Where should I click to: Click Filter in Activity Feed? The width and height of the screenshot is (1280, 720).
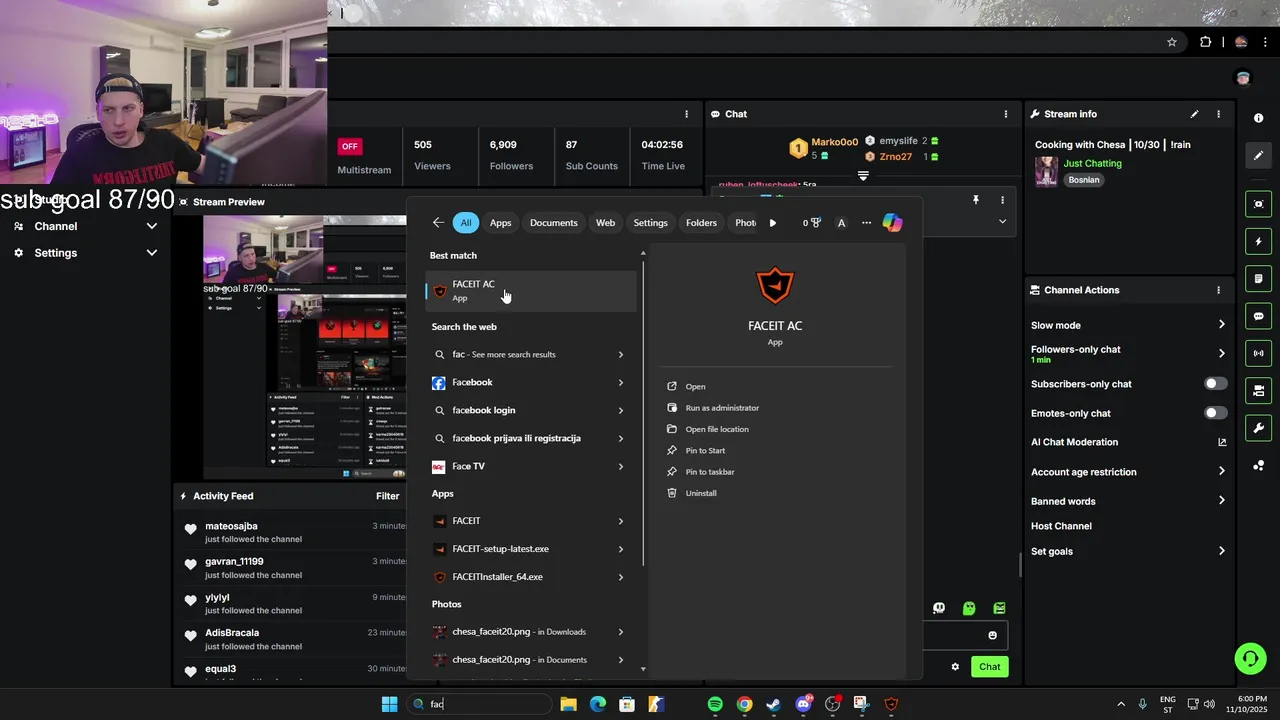tap(387, 496)
